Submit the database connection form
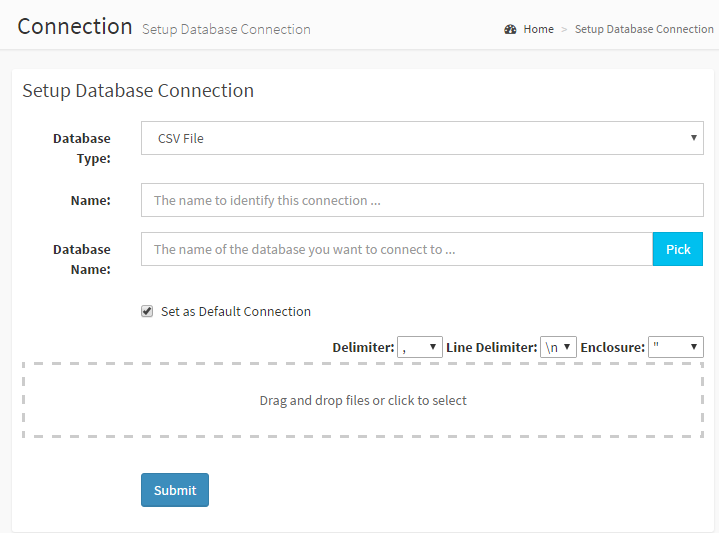719x533 pixels. click(175, 490)
